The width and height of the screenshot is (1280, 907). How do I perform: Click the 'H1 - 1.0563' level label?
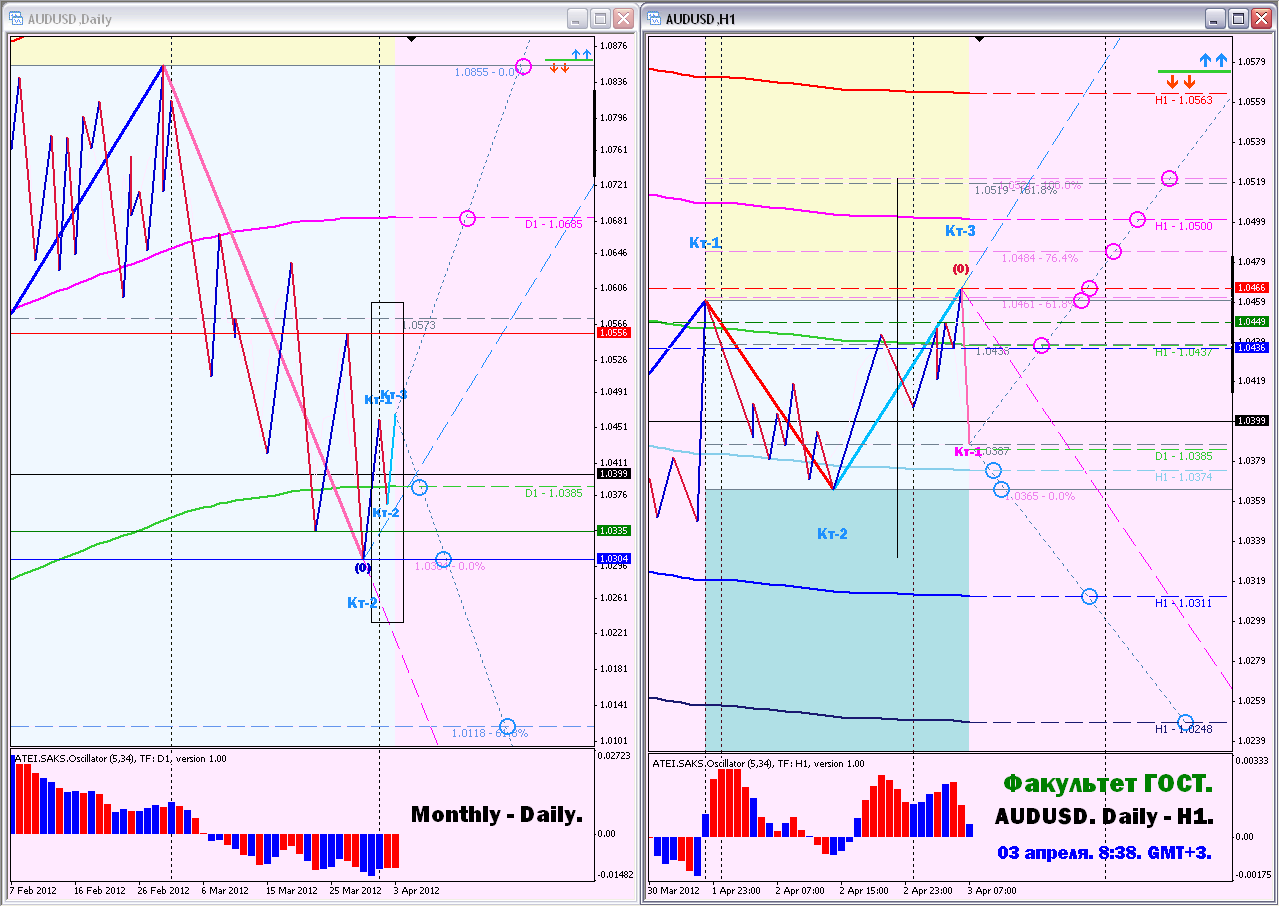tap(1184, 100)
